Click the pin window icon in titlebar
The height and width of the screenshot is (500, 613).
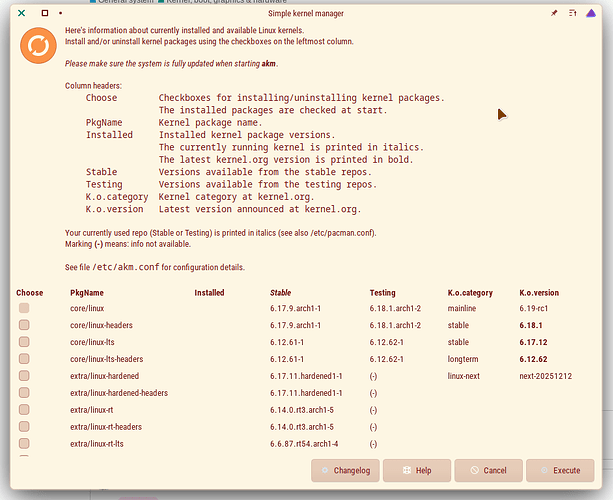[x=554, y=13]
